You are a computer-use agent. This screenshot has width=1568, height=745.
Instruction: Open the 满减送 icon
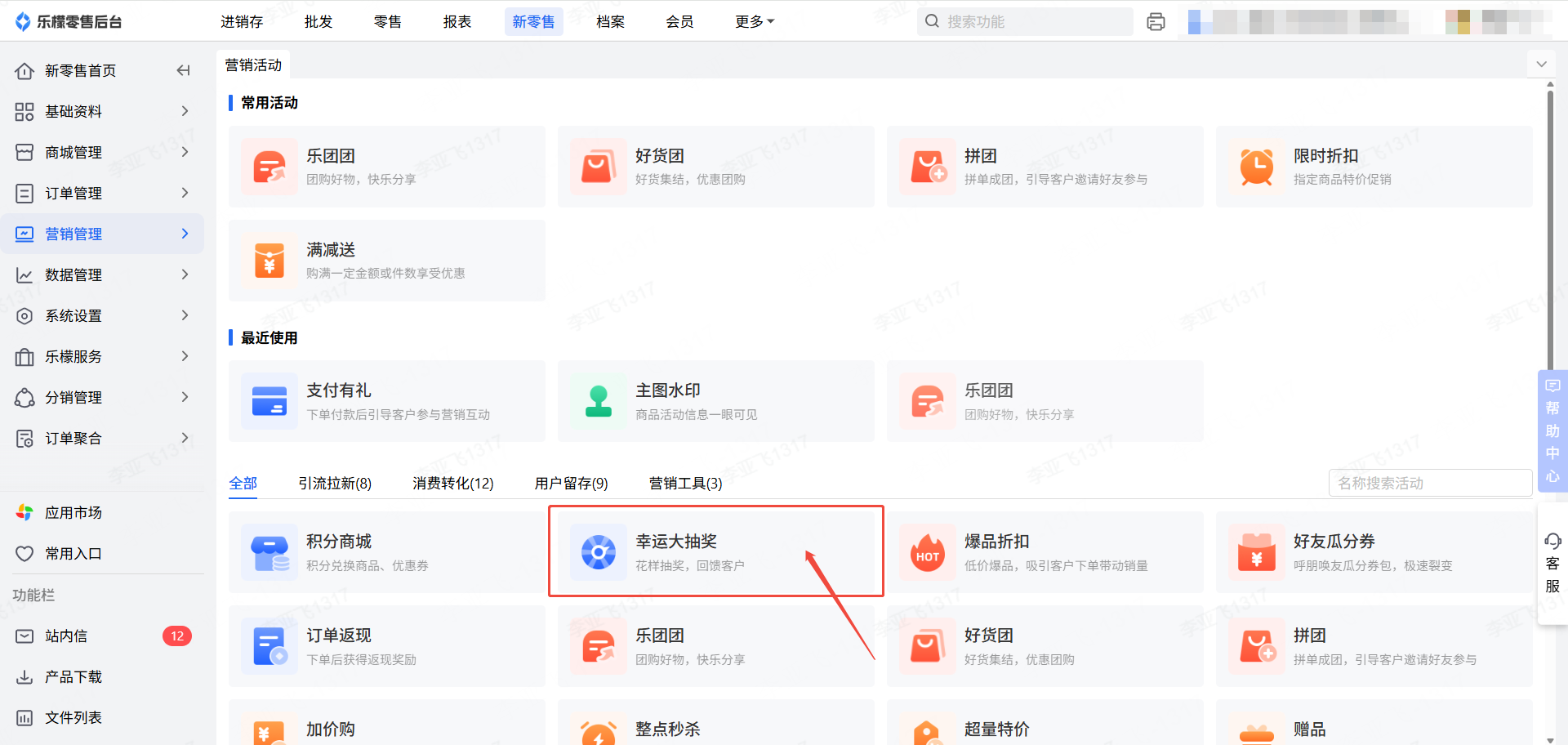coord(269,261)
